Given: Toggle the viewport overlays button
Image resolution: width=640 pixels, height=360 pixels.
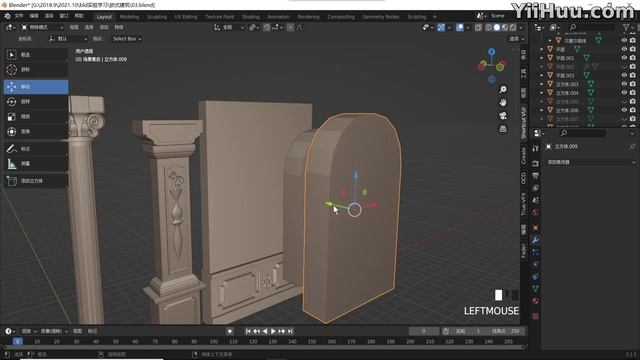Looking at the screenshot, I should [x=460, y=27].
